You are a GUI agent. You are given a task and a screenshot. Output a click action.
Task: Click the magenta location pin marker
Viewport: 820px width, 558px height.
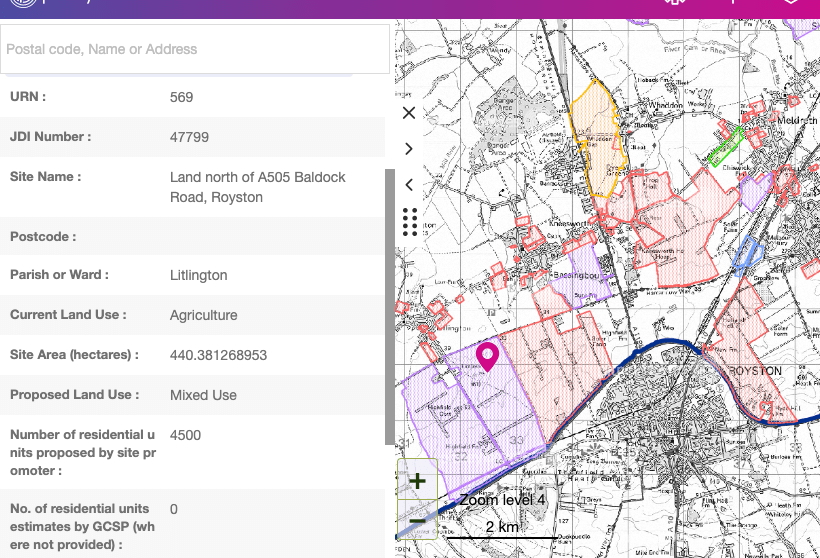click(x=487, y=355)
